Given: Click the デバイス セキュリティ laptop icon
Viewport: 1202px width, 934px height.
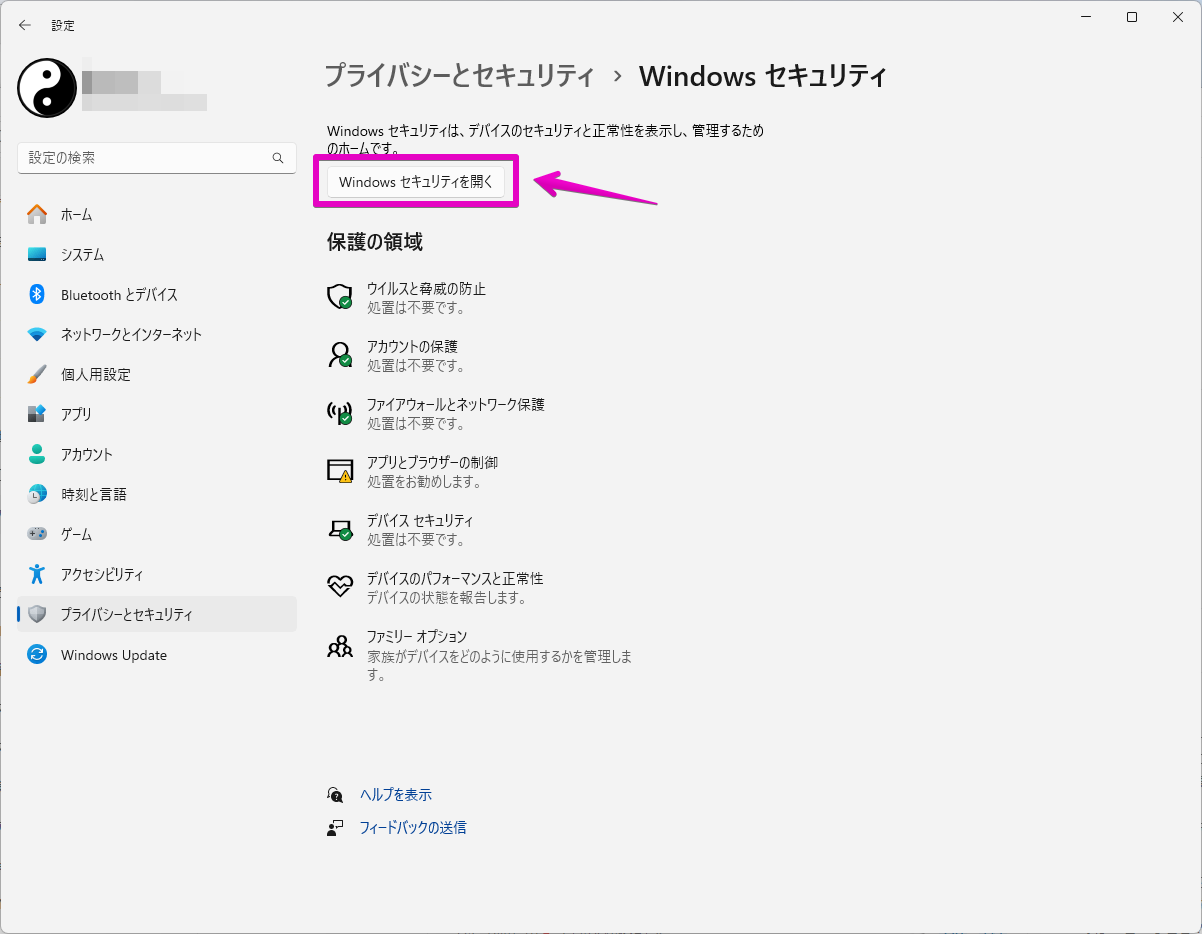Looking at the screenshot, I should point(340,529).
